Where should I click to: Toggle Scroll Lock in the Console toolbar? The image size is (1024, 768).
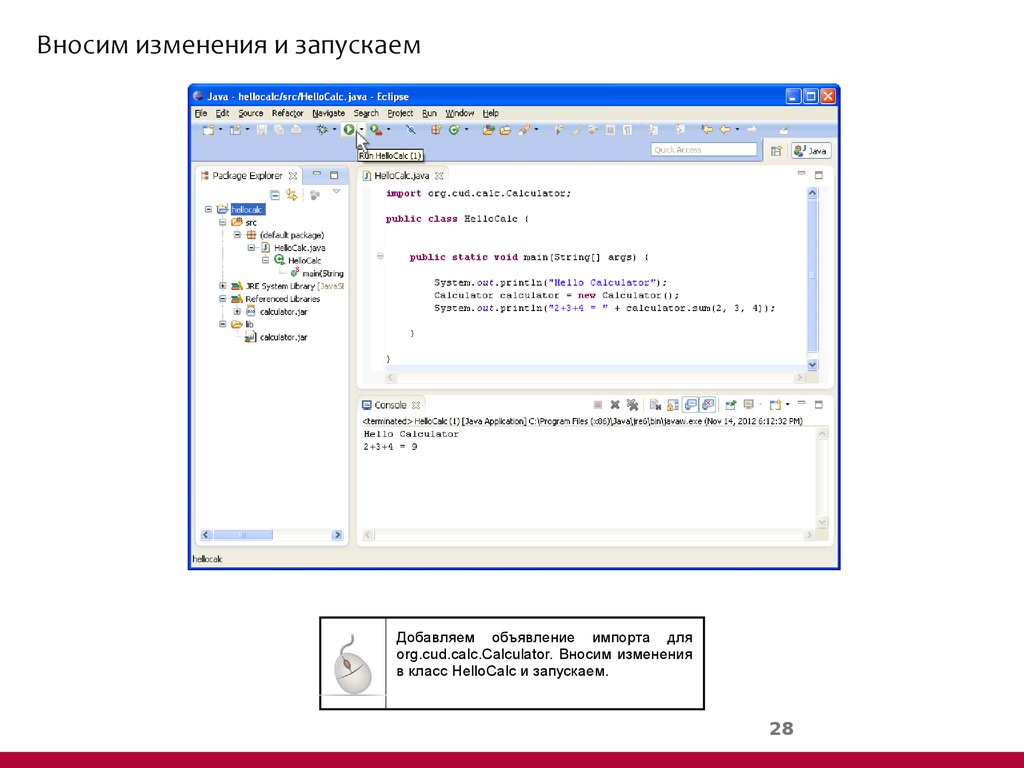(671, 404)
